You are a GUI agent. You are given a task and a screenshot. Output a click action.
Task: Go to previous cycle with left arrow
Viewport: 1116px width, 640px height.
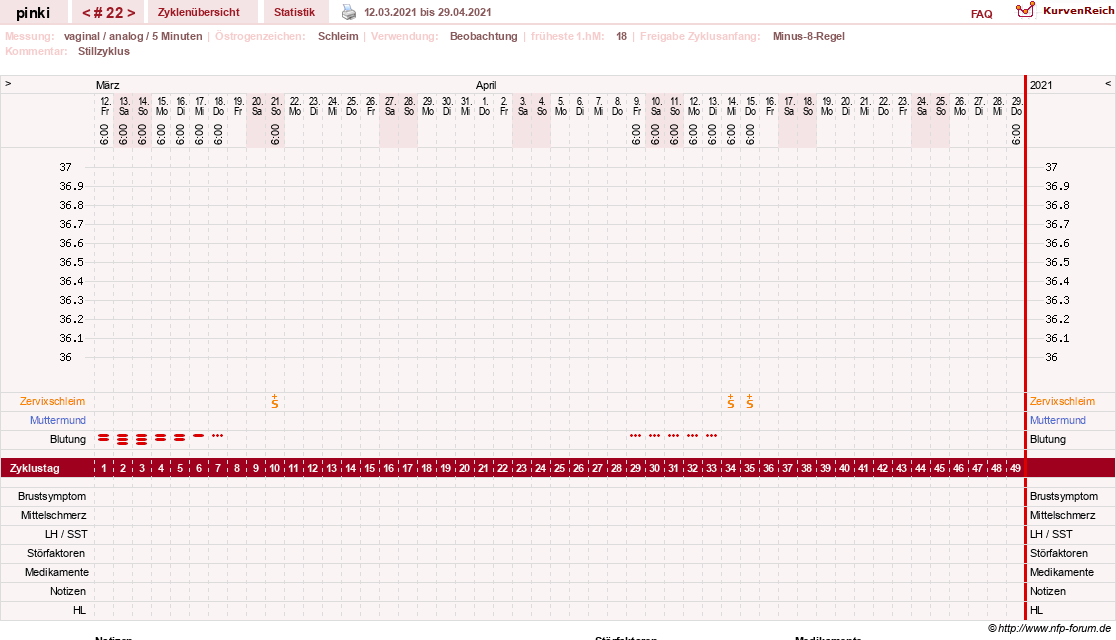[86, 13]
